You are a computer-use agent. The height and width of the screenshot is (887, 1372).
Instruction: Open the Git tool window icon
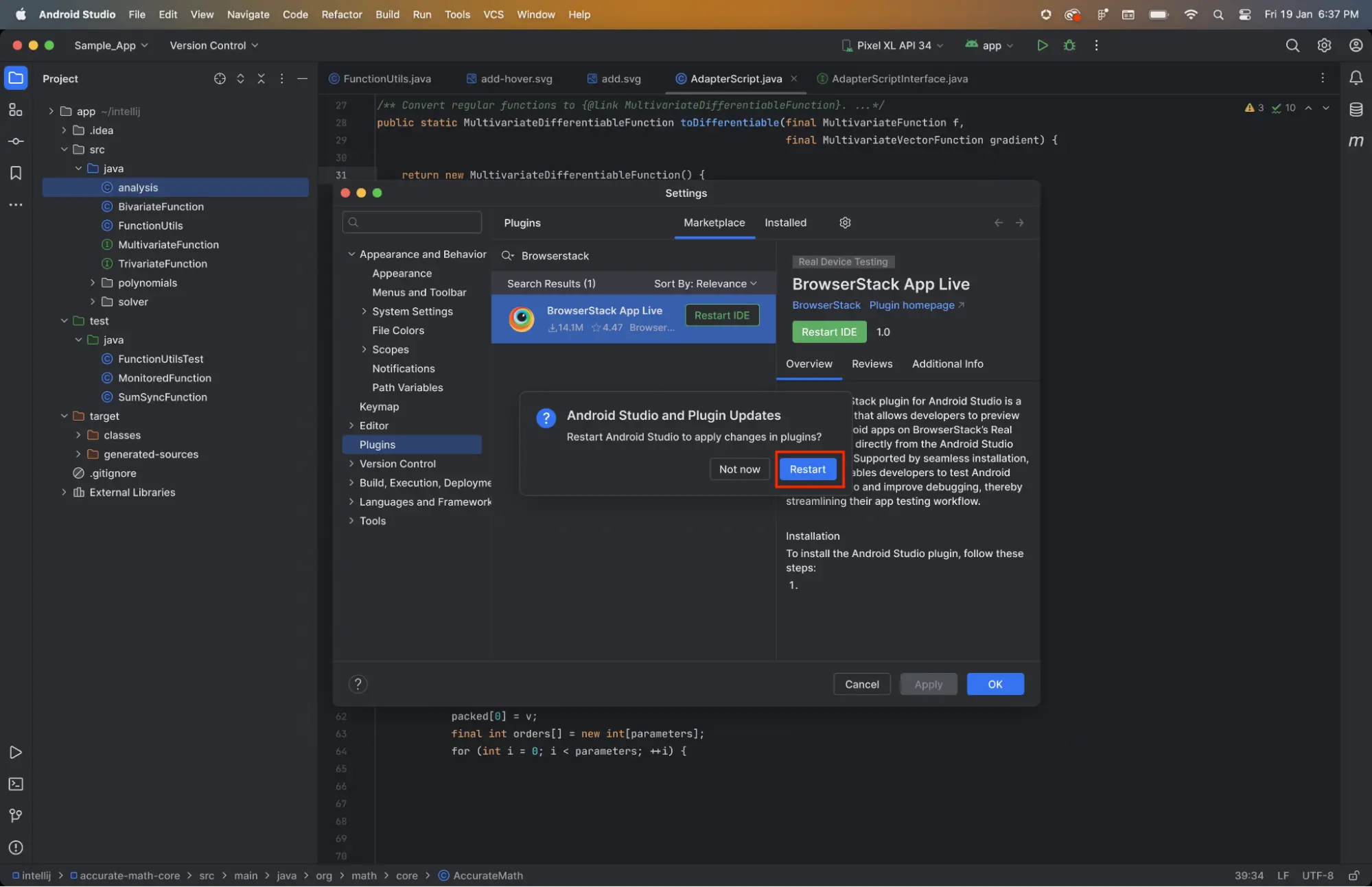15,816
